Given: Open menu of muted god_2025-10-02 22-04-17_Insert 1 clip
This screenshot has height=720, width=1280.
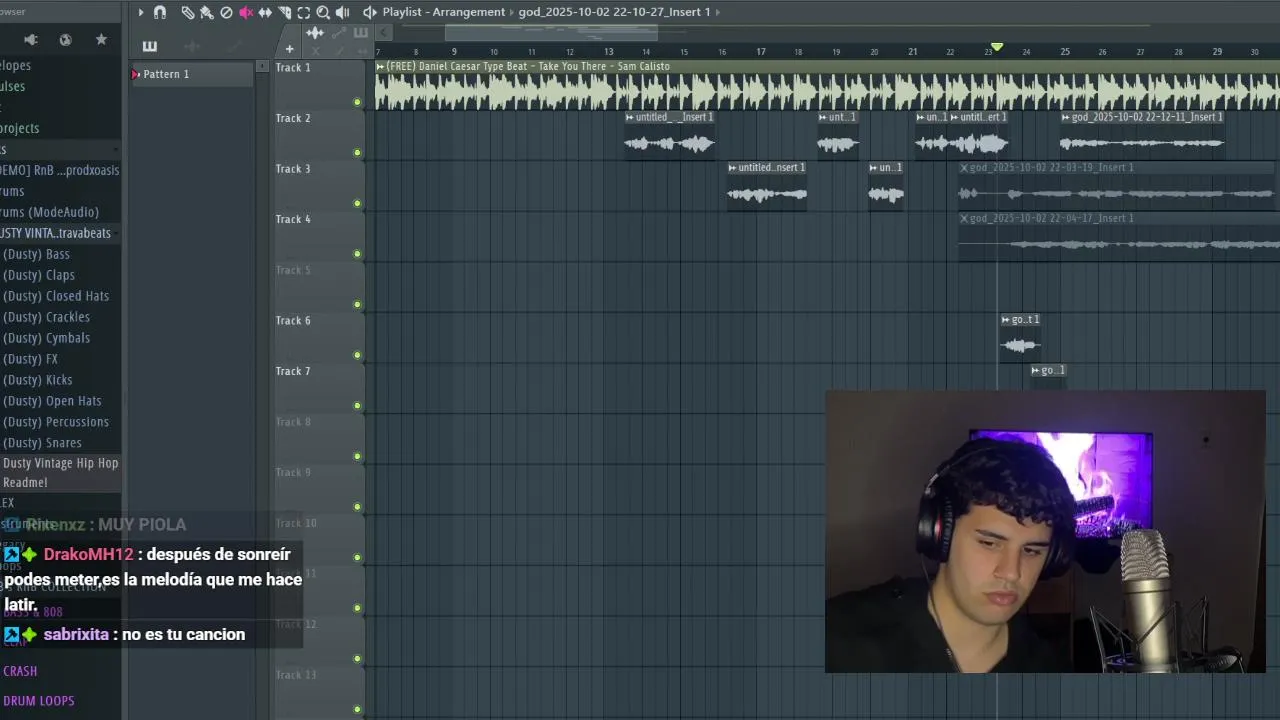Looking at the screenshot, I should (x=964, y=218).
